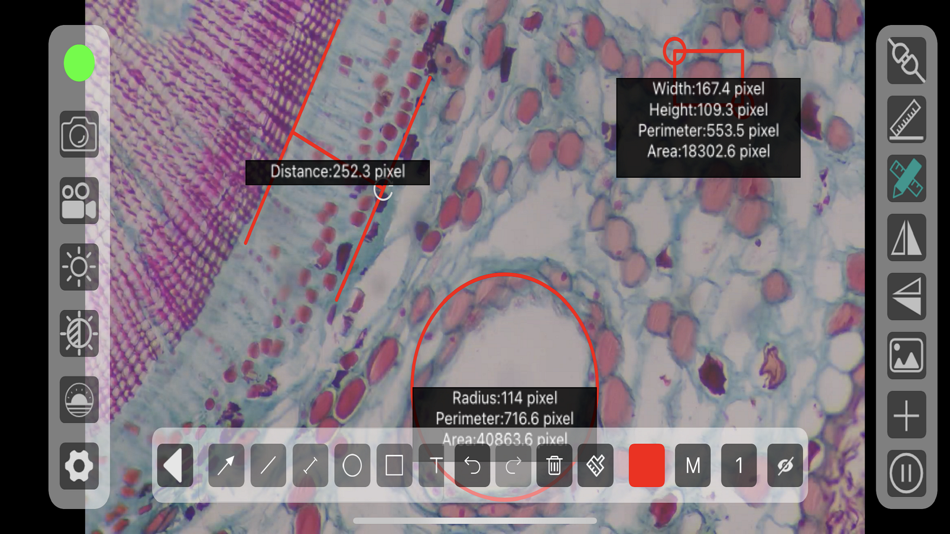This screenshot has height=534, width=950.
Task: Select the rectangle measurement tool
Action: 394,466
